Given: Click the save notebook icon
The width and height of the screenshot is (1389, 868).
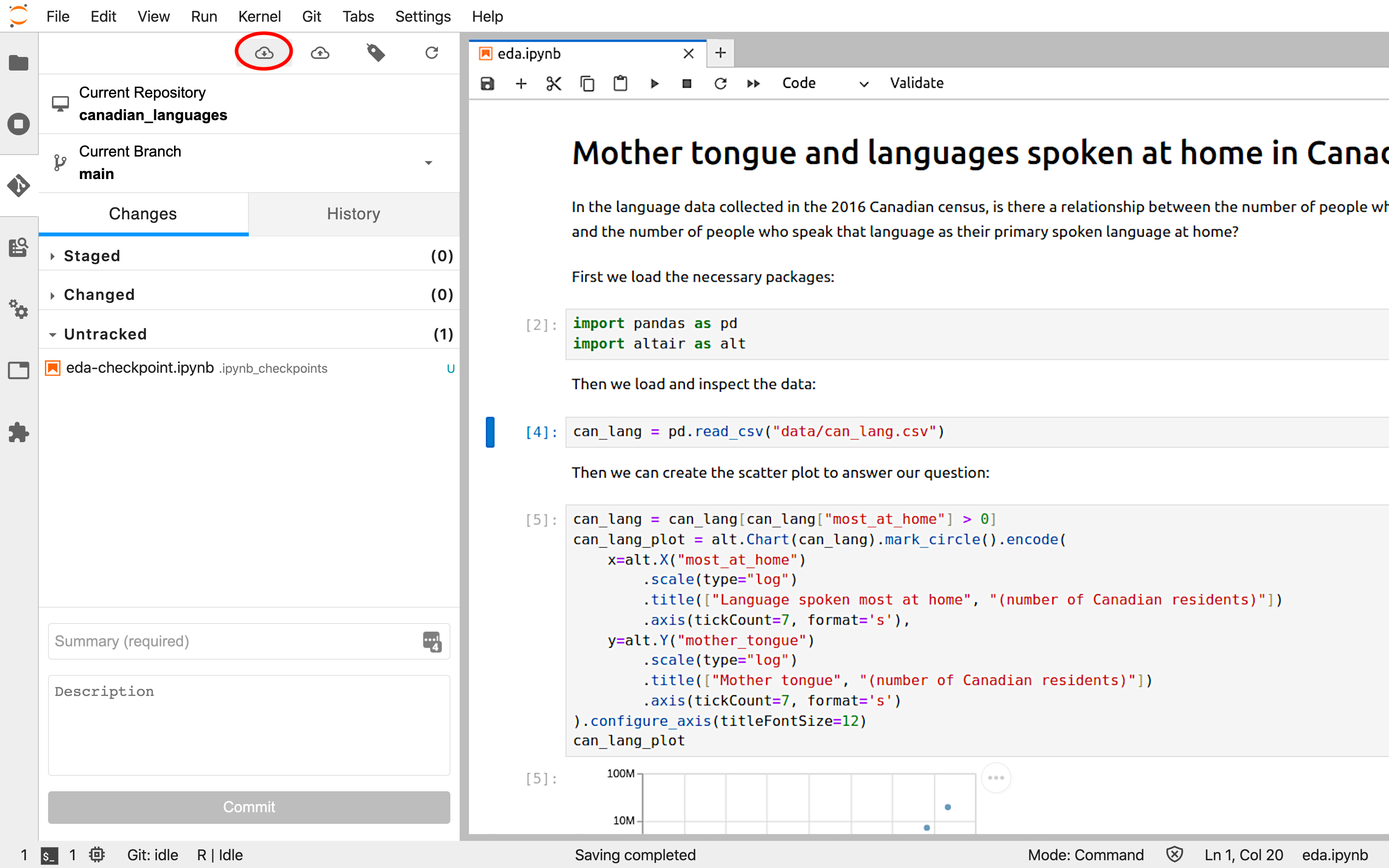Looking at the screenshot, I should (x=487, y=83).
